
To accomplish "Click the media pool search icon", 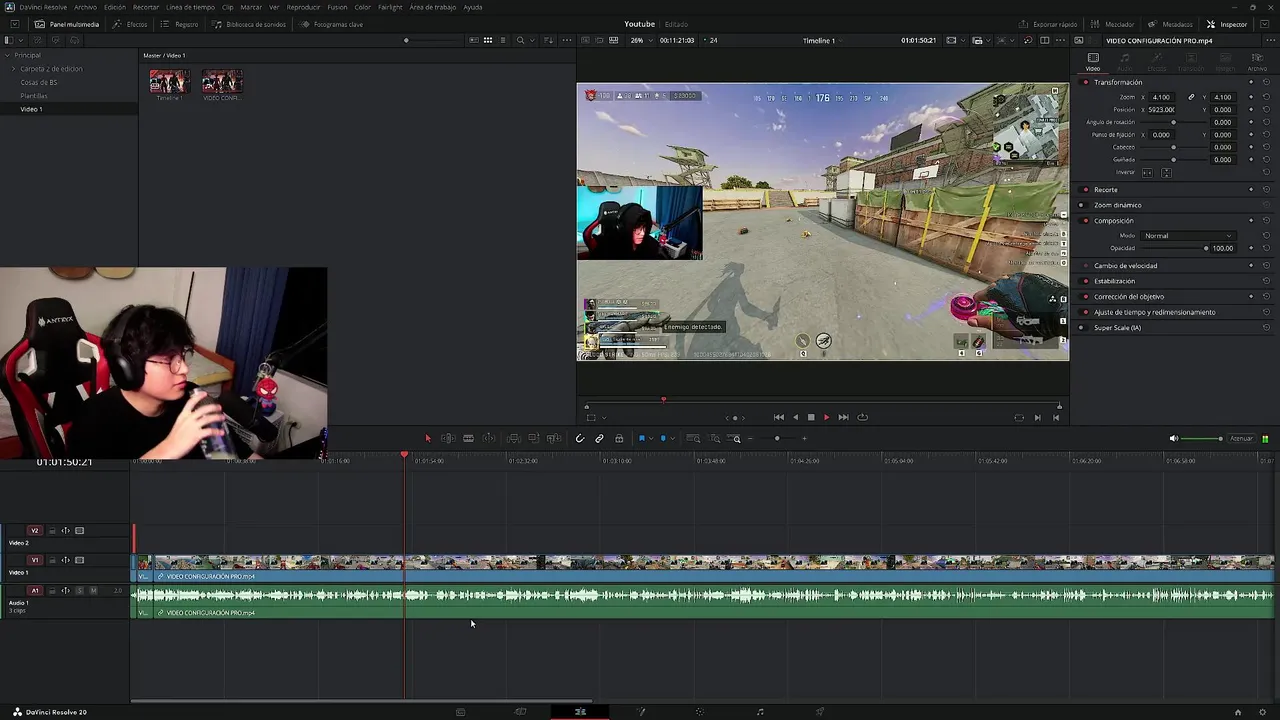I will (x=520, y=40).
